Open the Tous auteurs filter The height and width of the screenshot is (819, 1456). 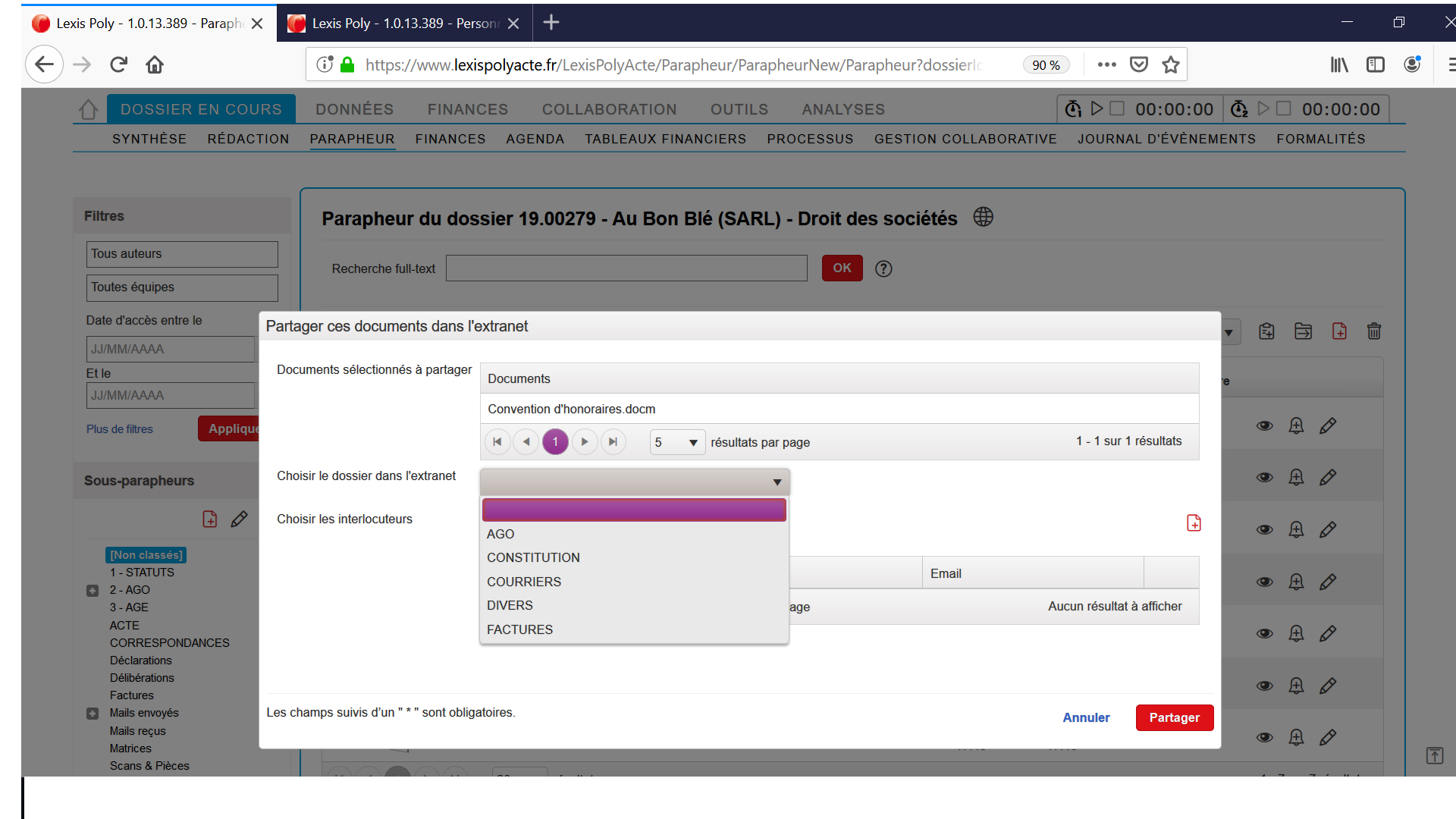[x=182, y=254]
